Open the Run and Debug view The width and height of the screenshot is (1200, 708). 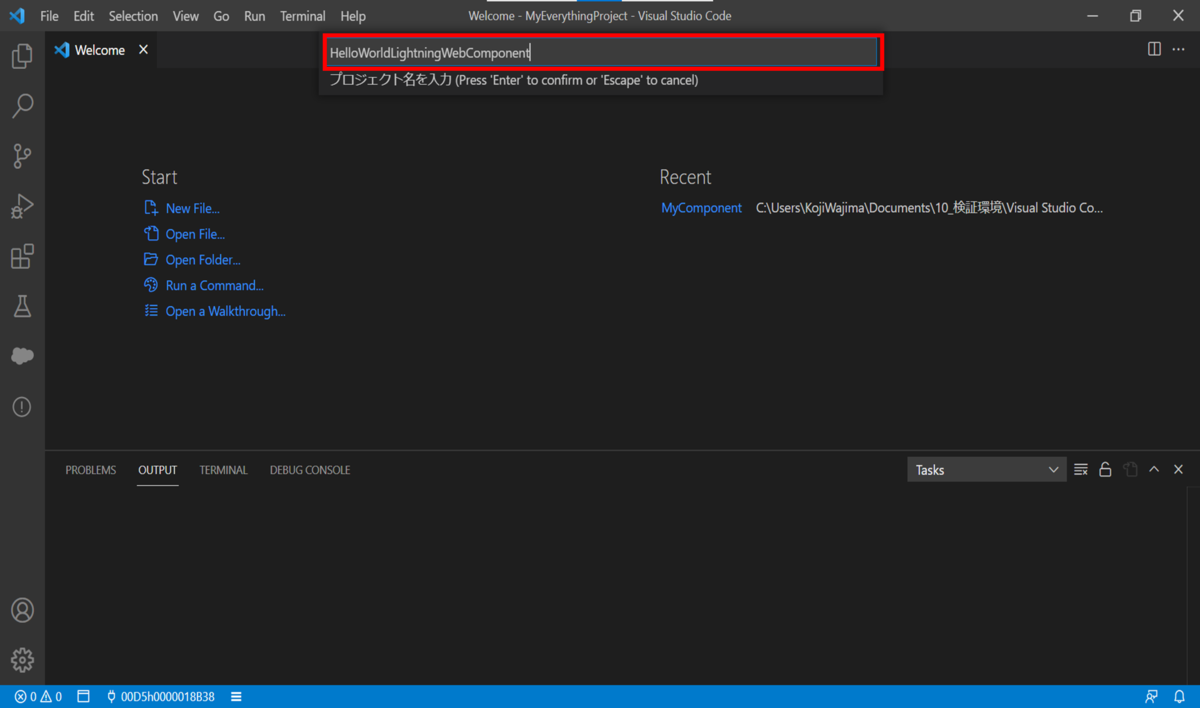click(22, 206)
